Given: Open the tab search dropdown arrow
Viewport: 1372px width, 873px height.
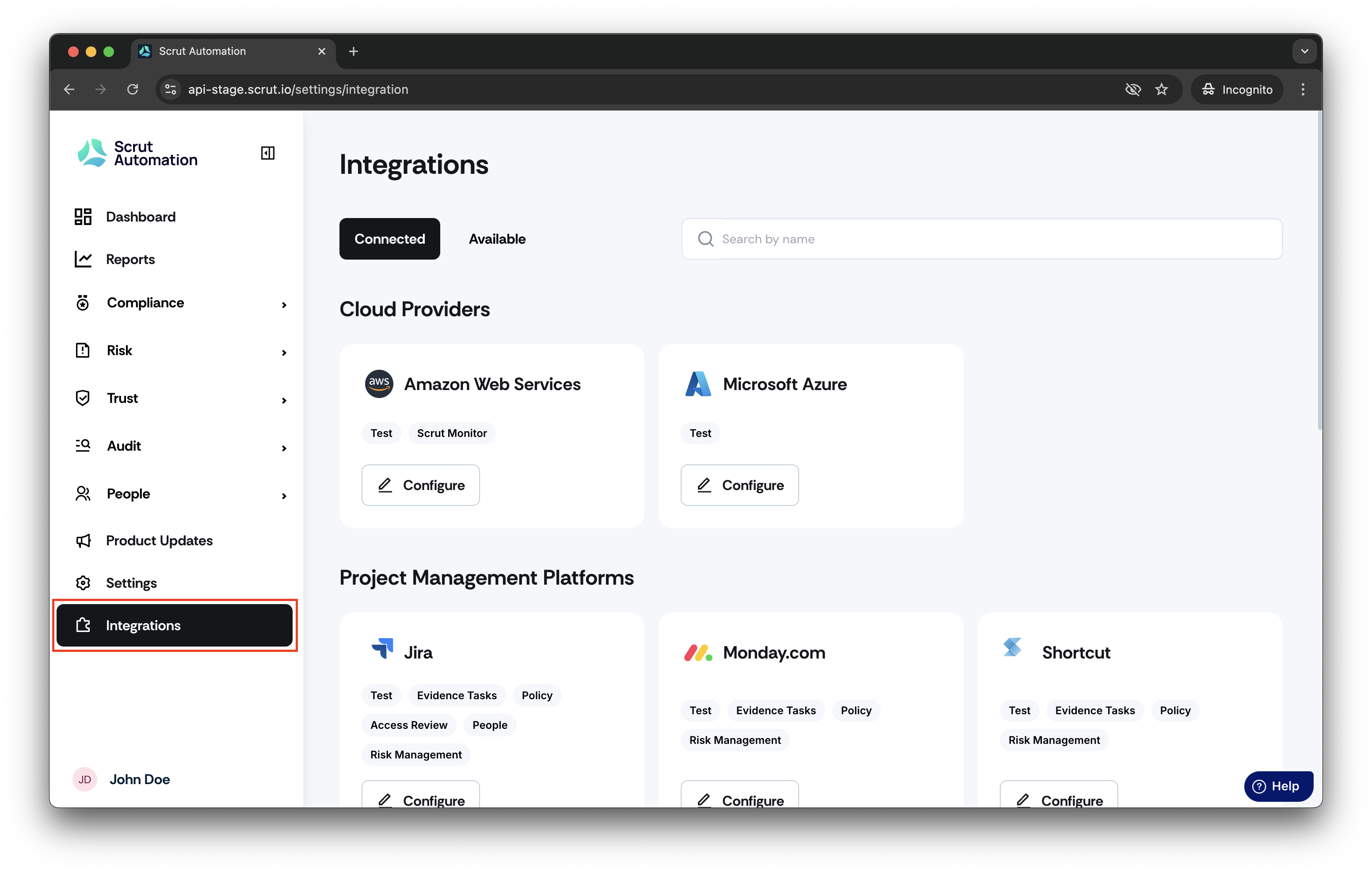Looking at the screenshot, I should pyautogui.click(x=1304, y=51).
